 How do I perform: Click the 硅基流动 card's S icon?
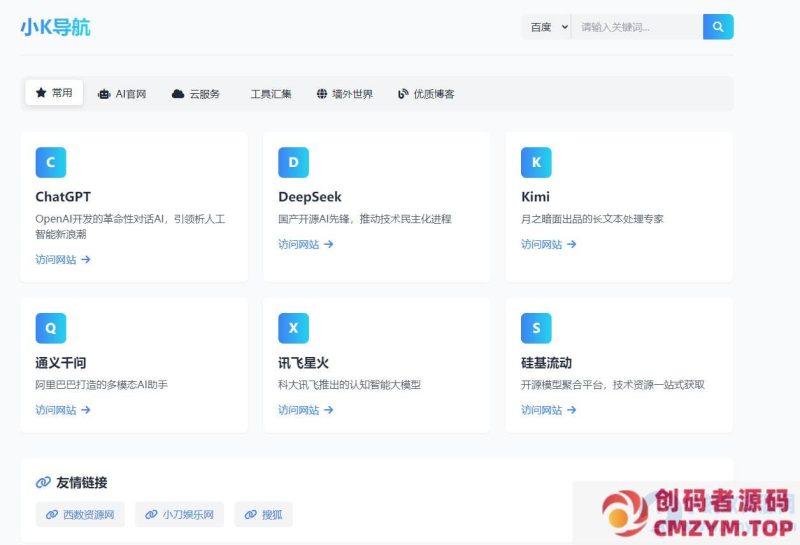click(x=536, y=328)
